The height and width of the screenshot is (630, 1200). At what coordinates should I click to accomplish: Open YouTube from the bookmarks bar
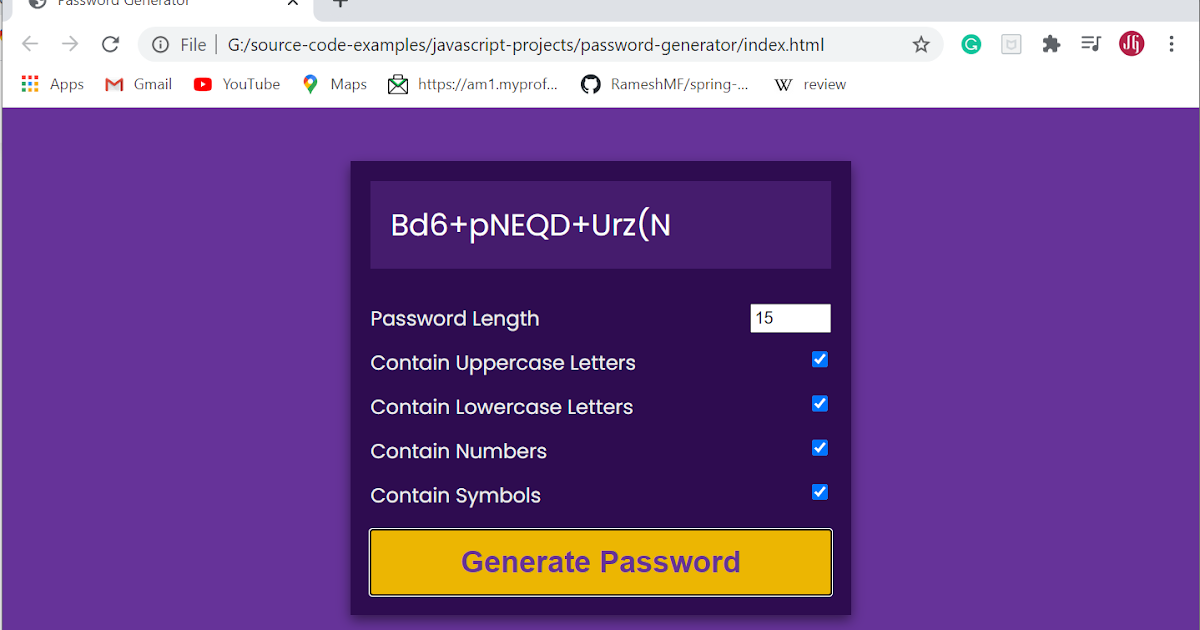pos(236,84)
